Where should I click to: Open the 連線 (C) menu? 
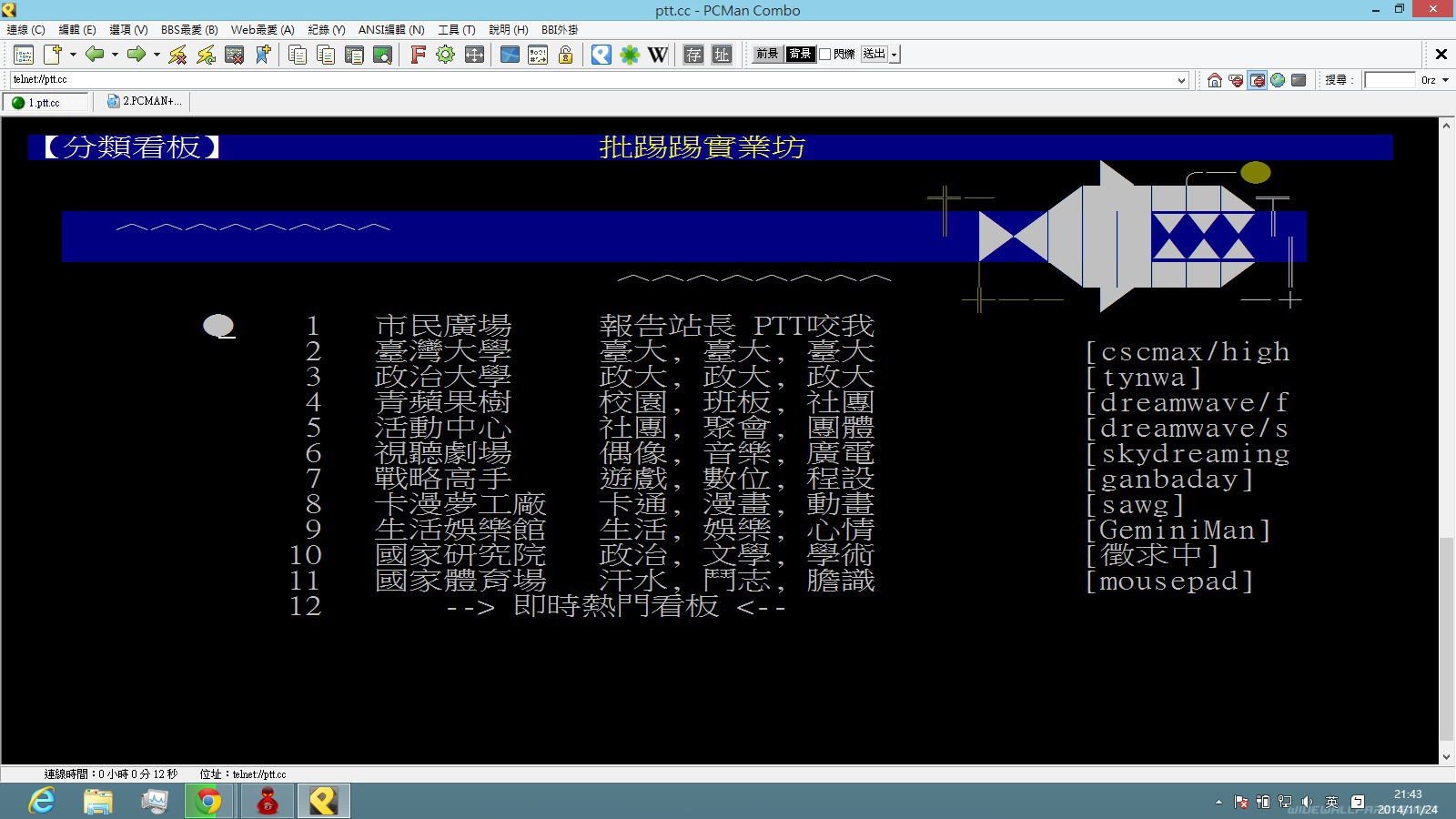point(26,30)
